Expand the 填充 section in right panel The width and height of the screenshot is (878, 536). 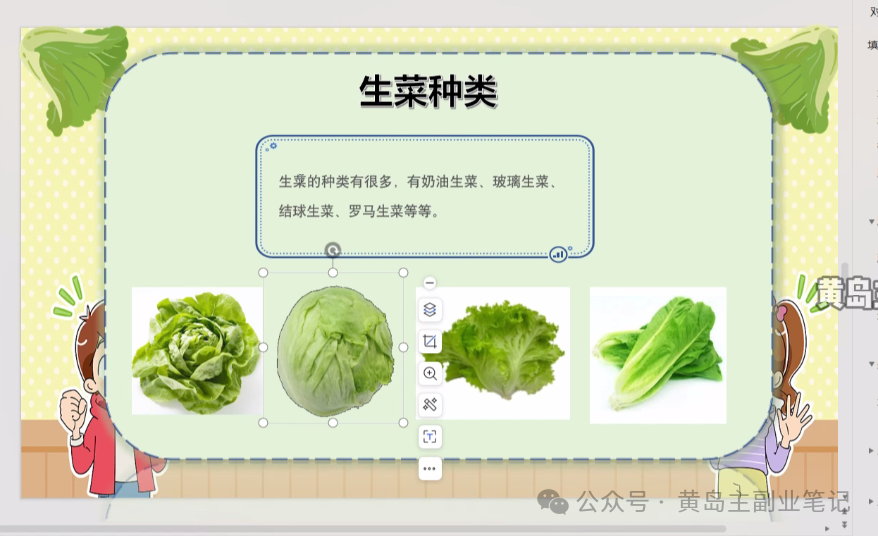(x=872, y=44)
